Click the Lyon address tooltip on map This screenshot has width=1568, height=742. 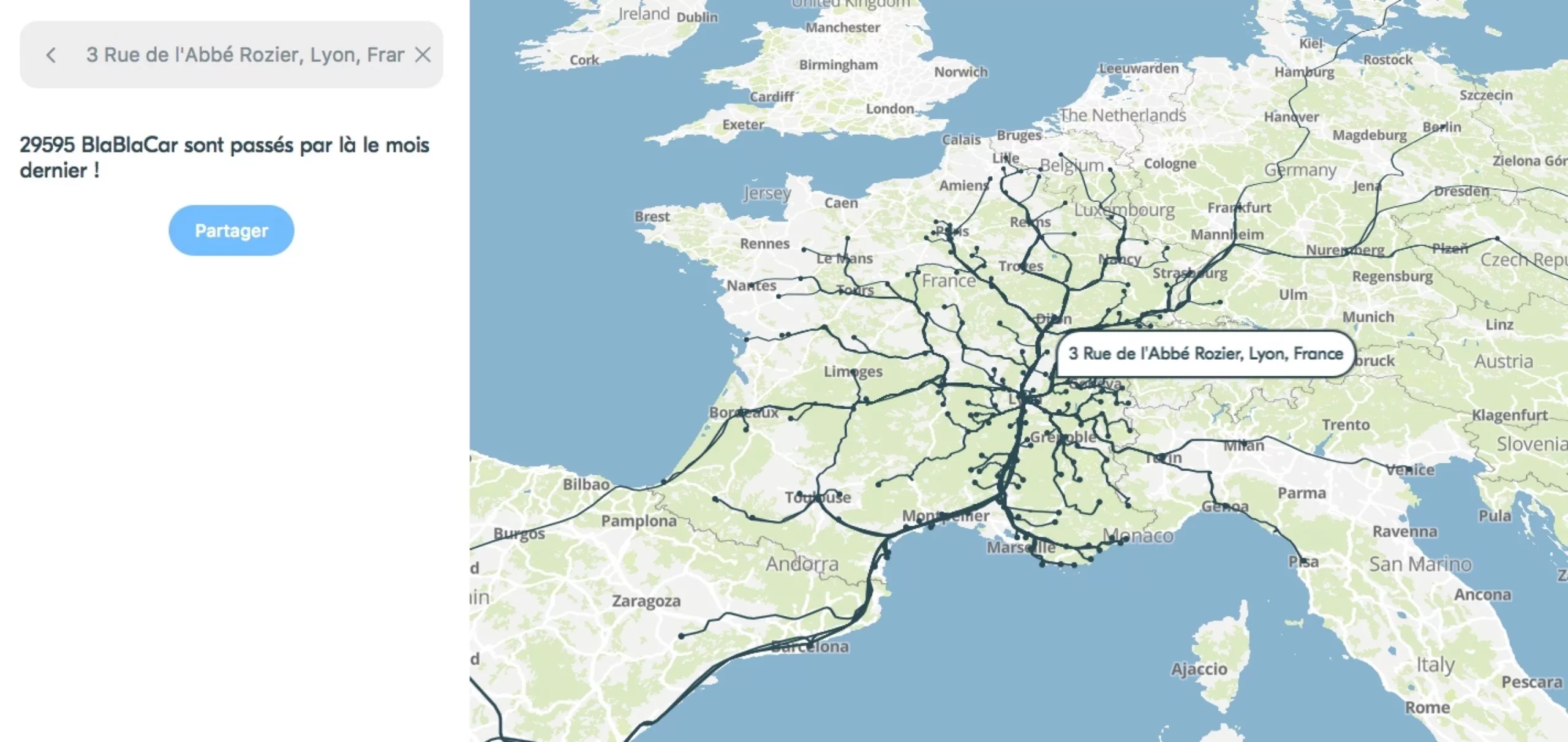coord(1205,354)
